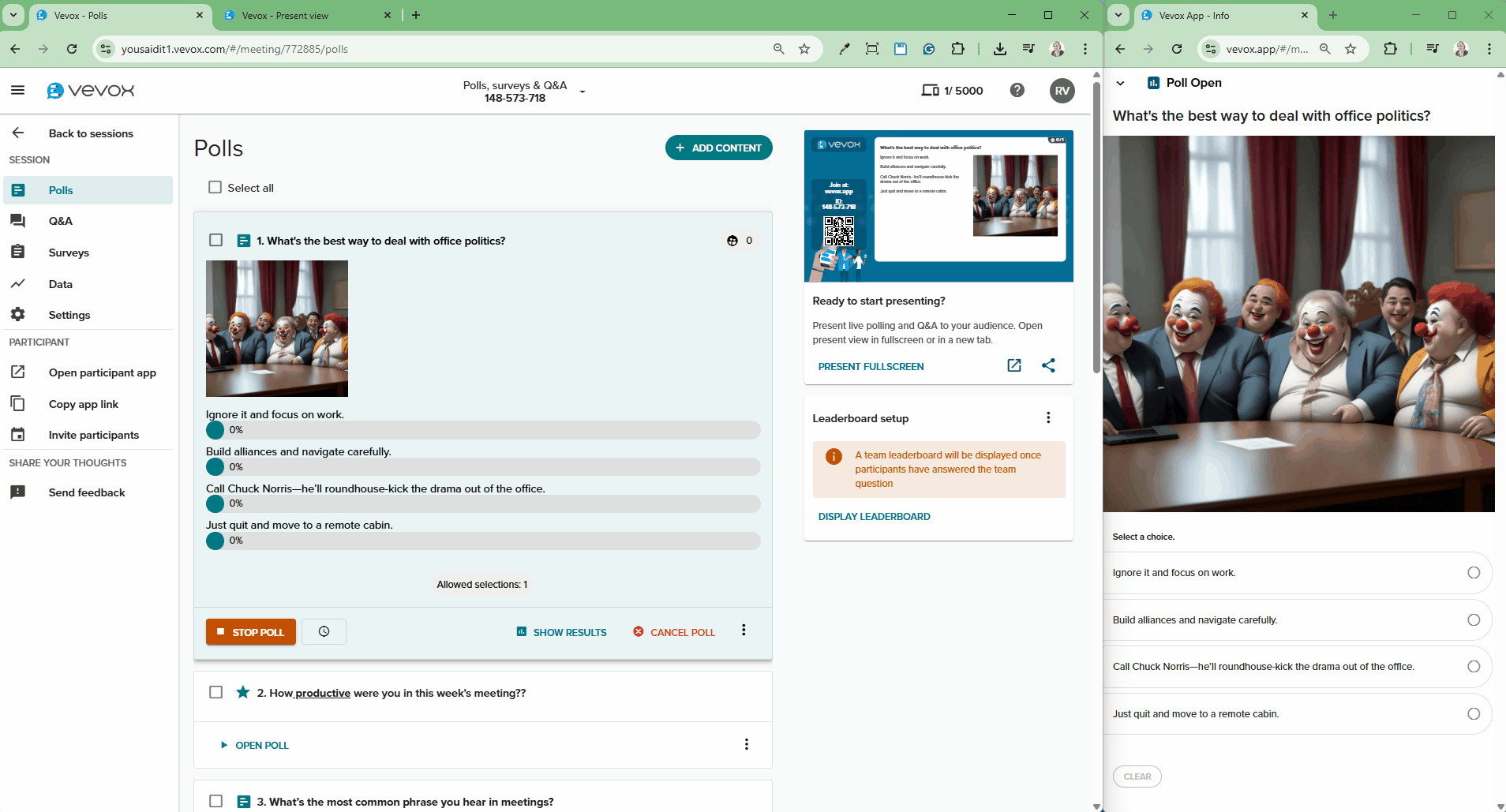Screen dimensions: 1506x812
Task: Expand Open Poll for question 2
Action: [x=253, y=745]
